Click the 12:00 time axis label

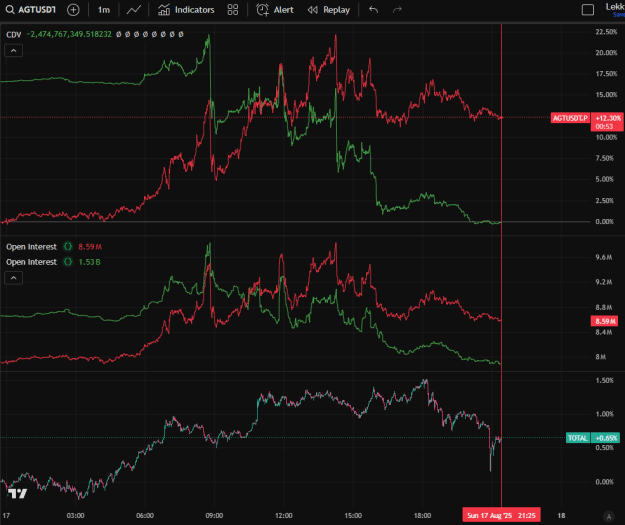click(284, 515)
